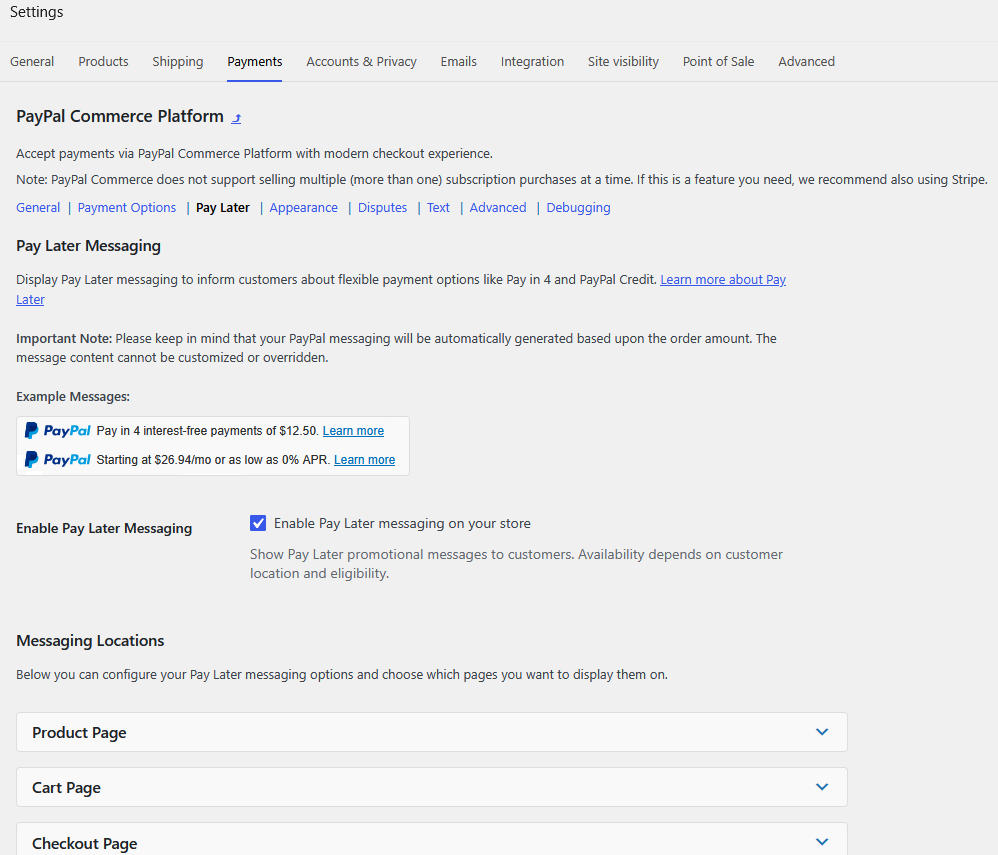Open the Checkout Page accordion header

[432, 839]
